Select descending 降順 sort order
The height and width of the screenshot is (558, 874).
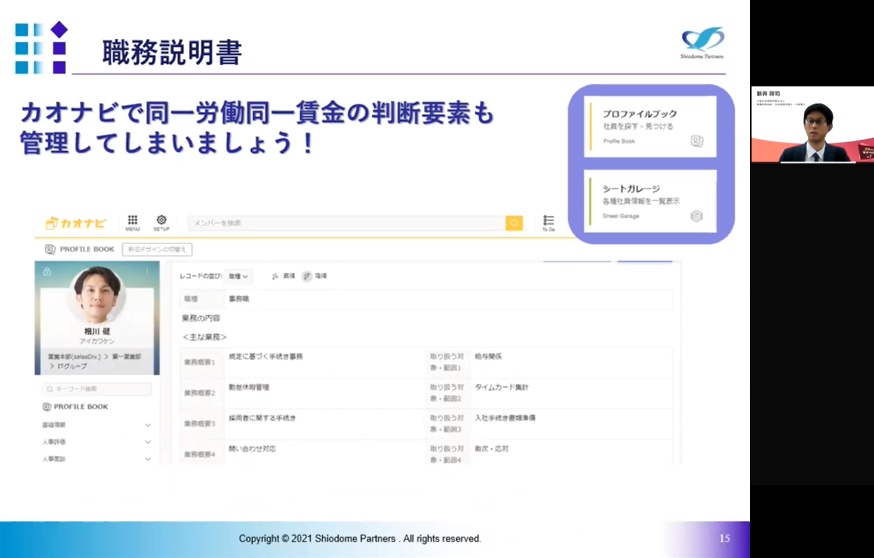coord(315,276)
